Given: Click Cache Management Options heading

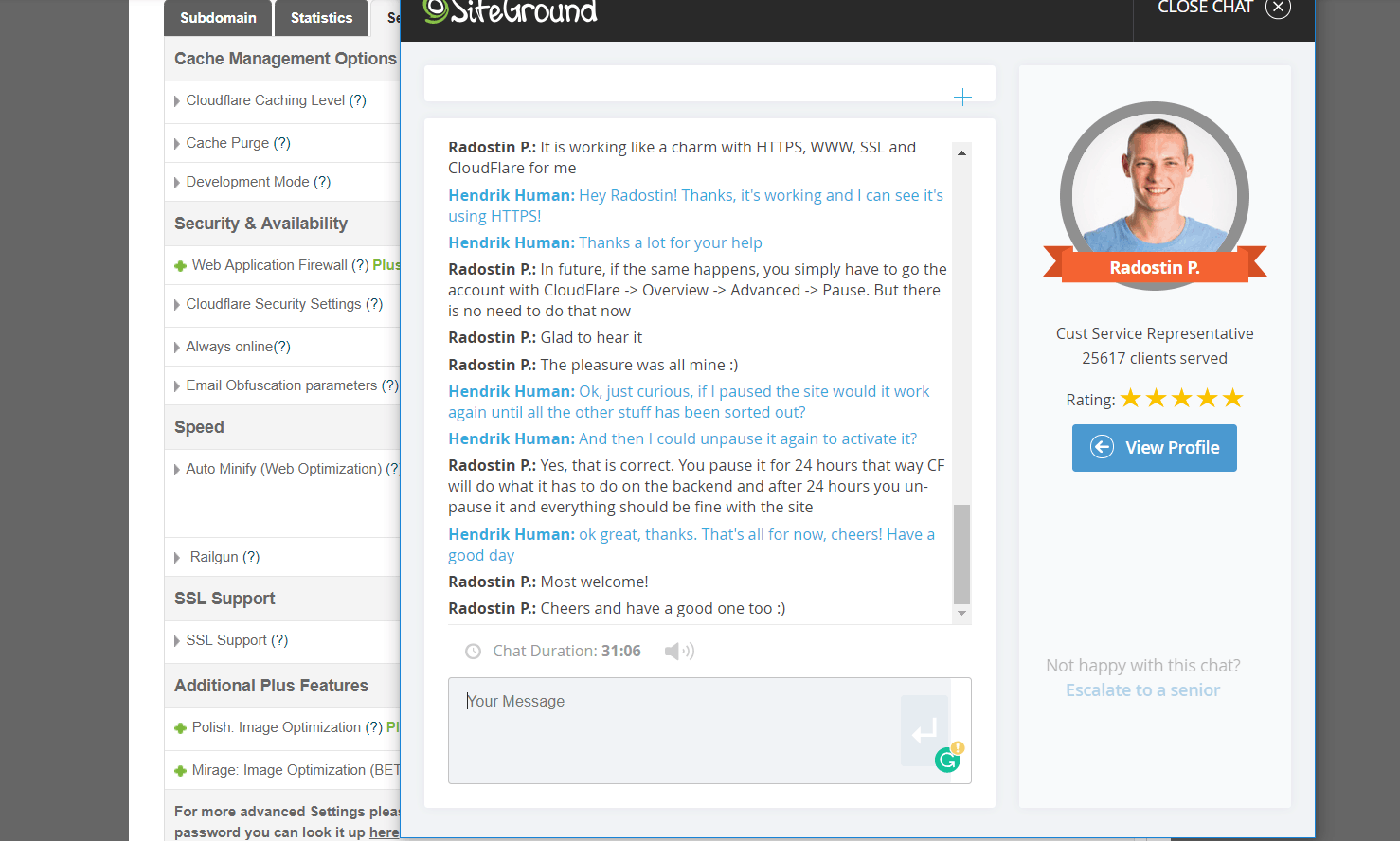Looking at the screenshot, I should [x=285, y=59].
